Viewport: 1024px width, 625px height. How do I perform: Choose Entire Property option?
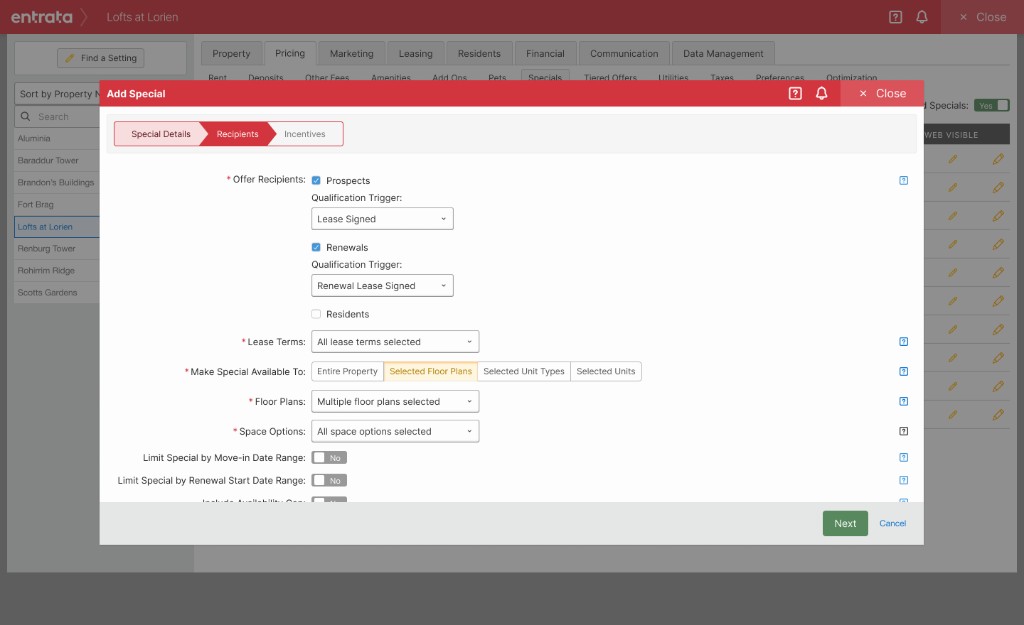tap(347, 371)
